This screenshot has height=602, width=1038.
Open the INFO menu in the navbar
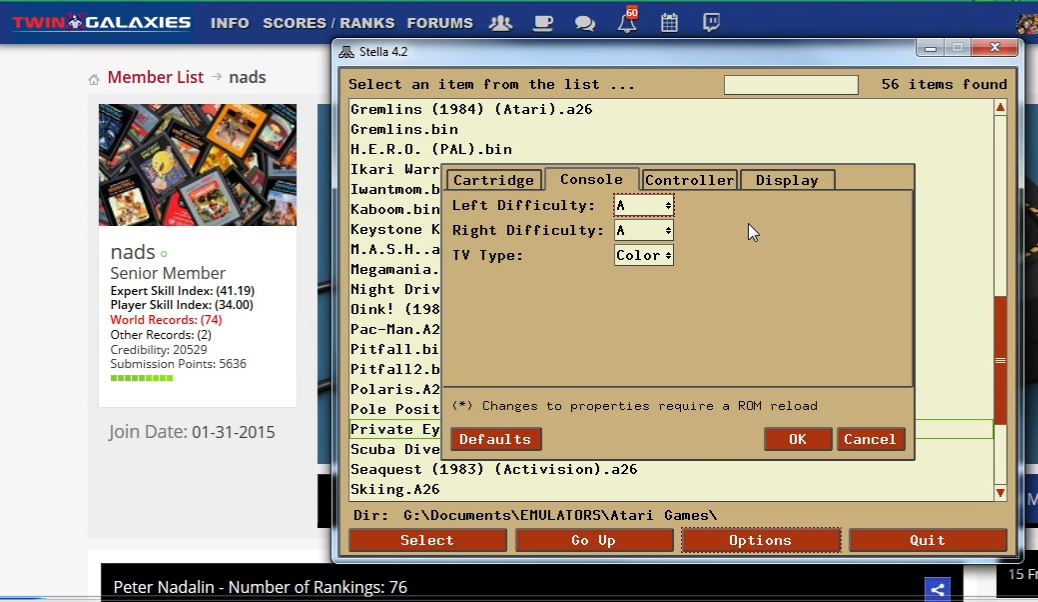click(x=230, y=23)
